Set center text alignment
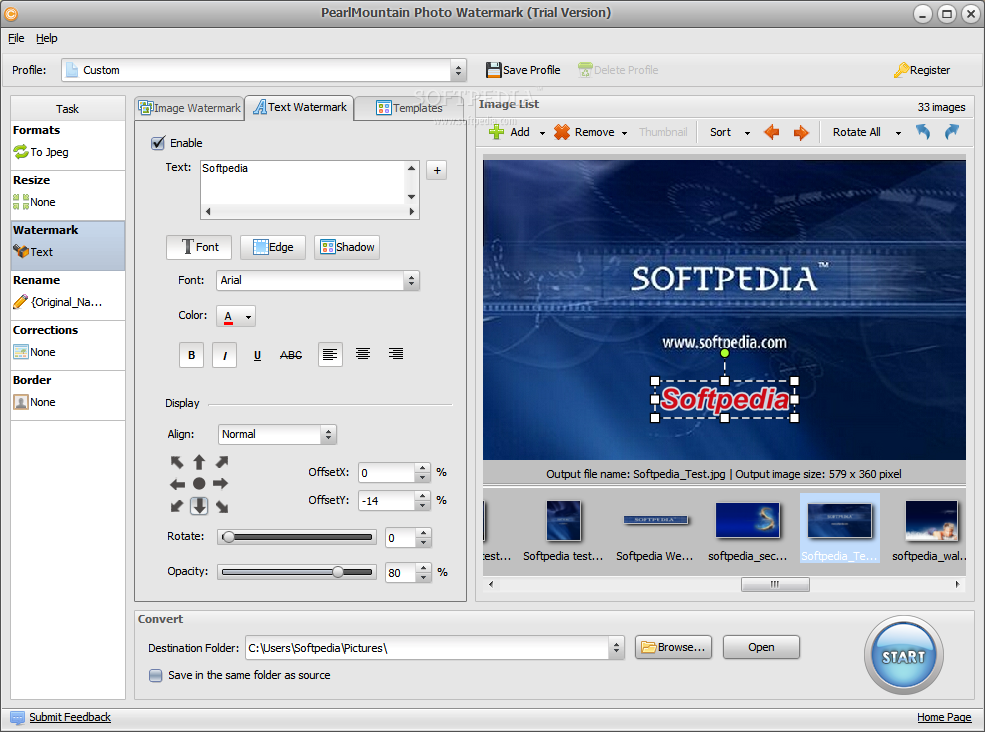This screenshot has width=985, height=732. tap(363, 354)
